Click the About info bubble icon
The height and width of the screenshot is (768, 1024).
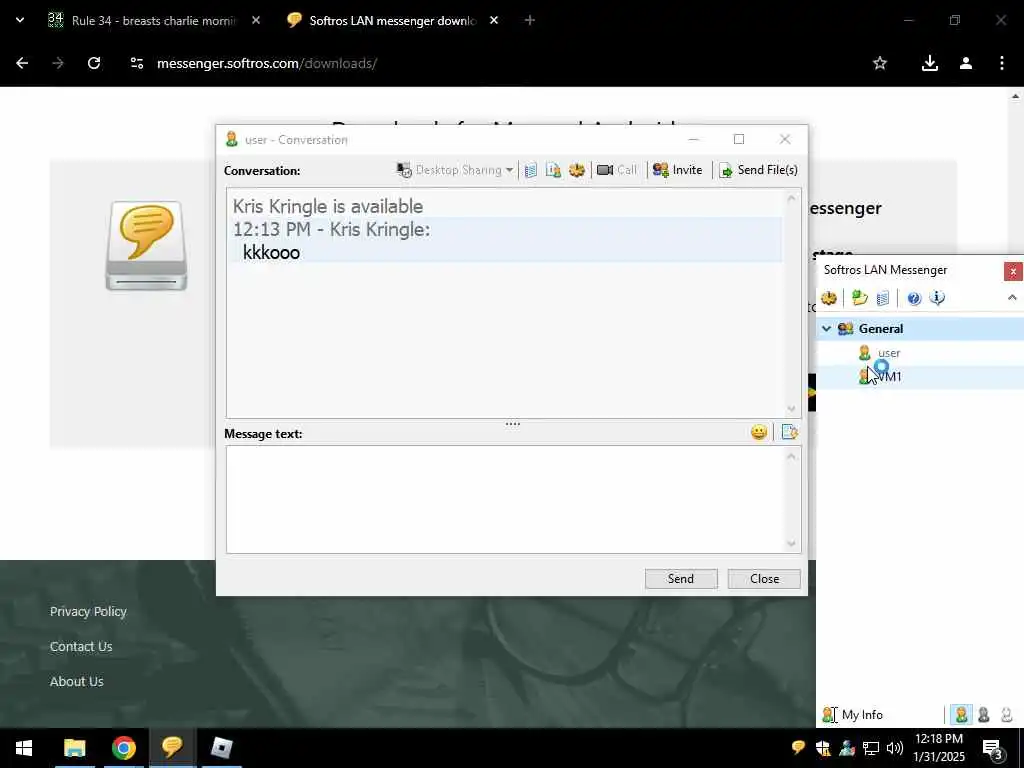tap(937, 298)
